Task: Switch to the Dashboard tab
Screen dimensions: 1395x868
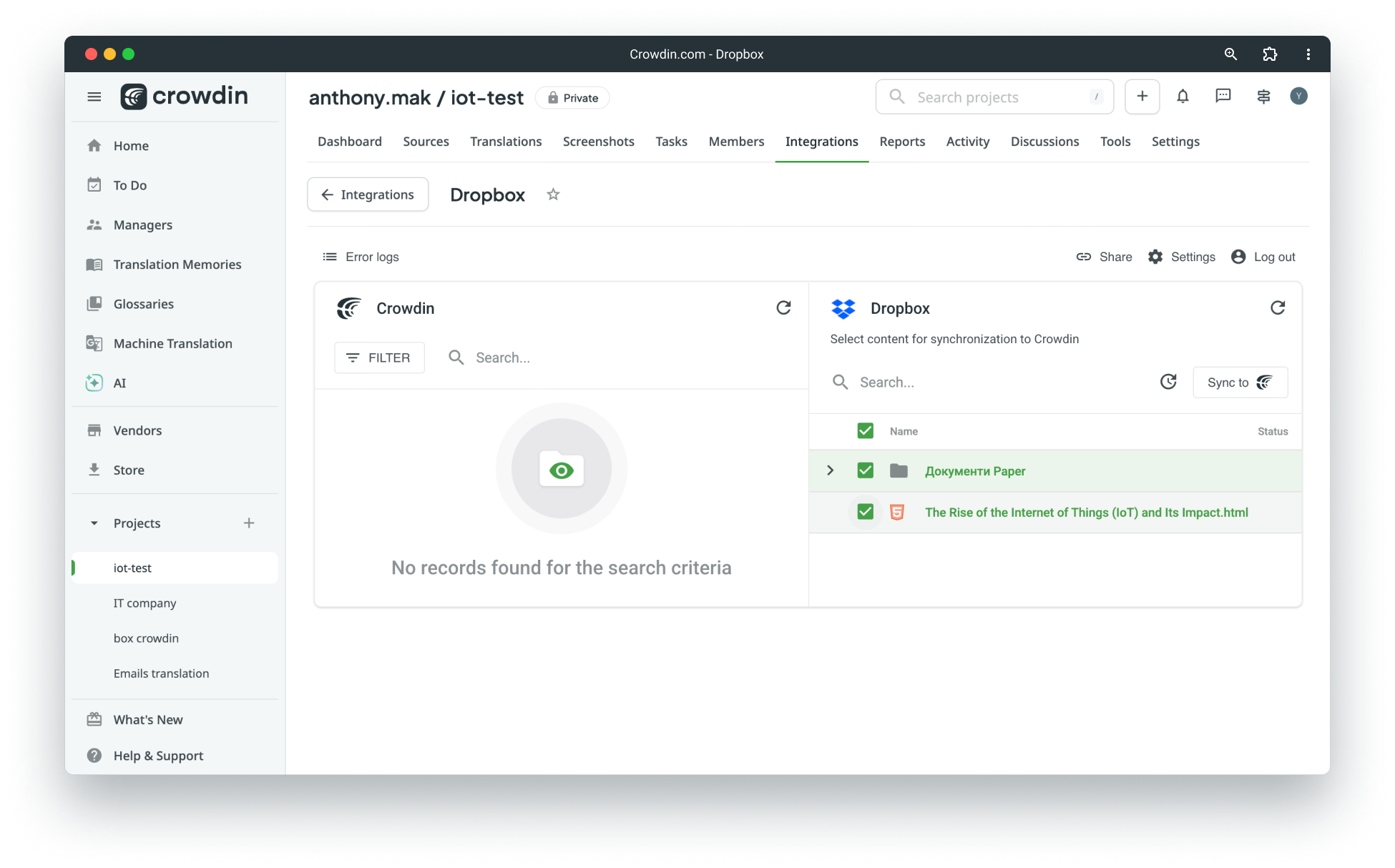Action: pos(349,142)
